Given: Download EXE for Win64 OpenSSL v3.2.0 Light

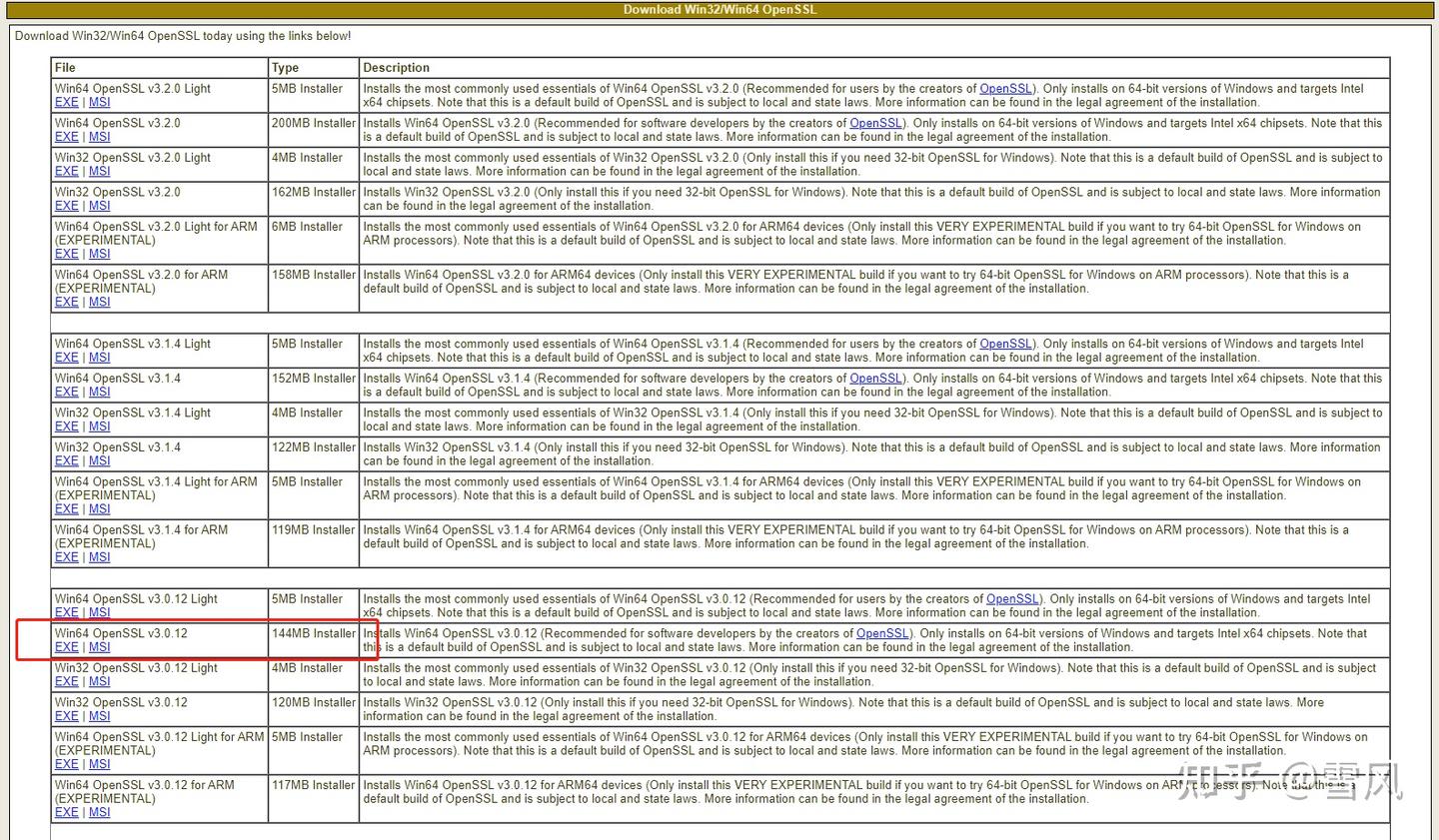Looking at the screenshot, I should point(66,103).
